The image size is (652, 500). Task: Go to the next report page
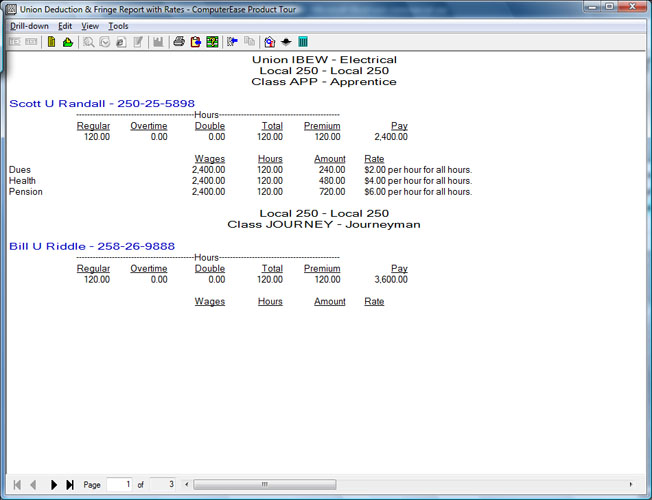(54, 485)
